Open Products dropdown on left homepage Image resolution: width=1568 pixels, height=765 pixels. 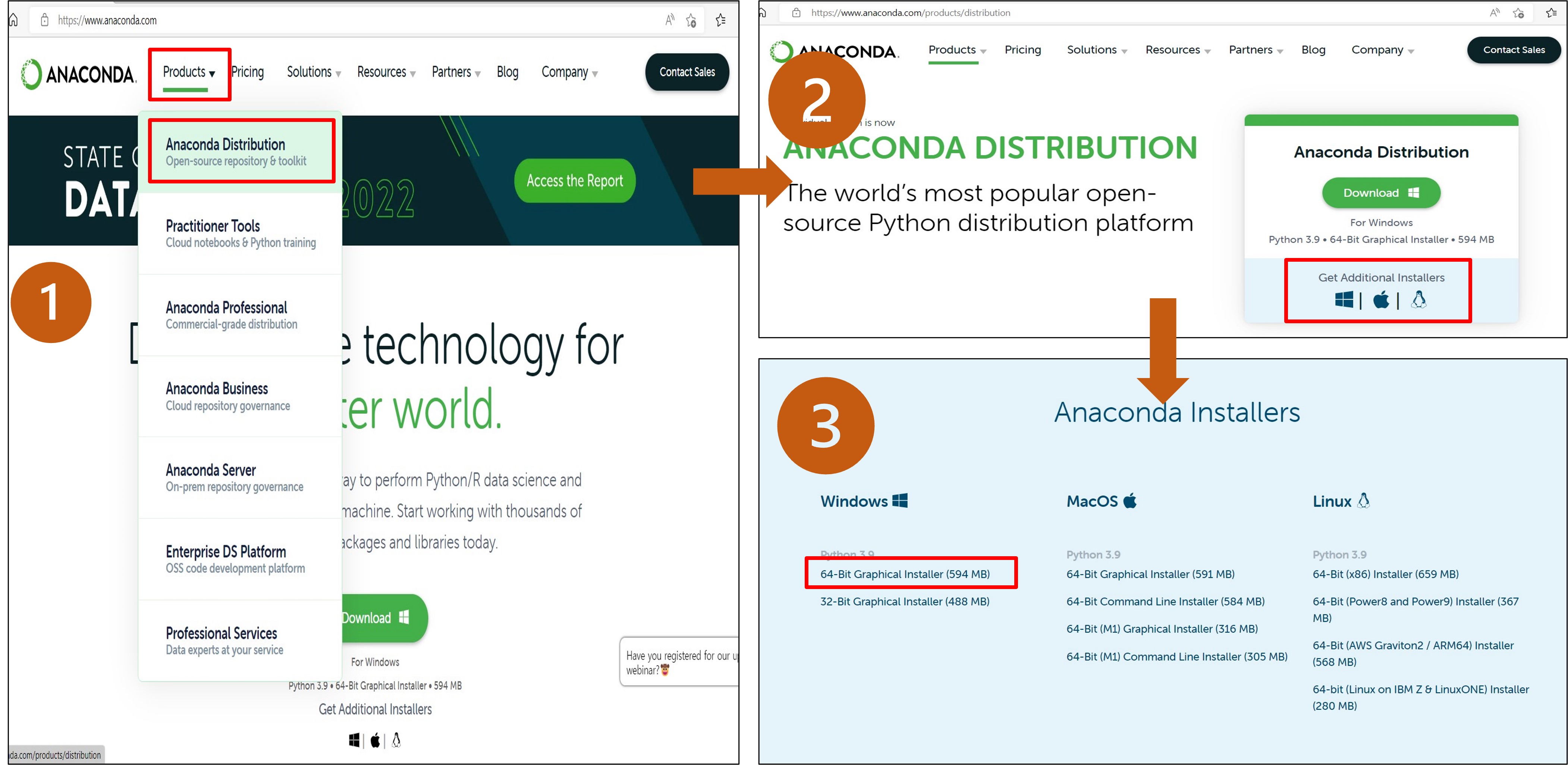click(189, 72)
